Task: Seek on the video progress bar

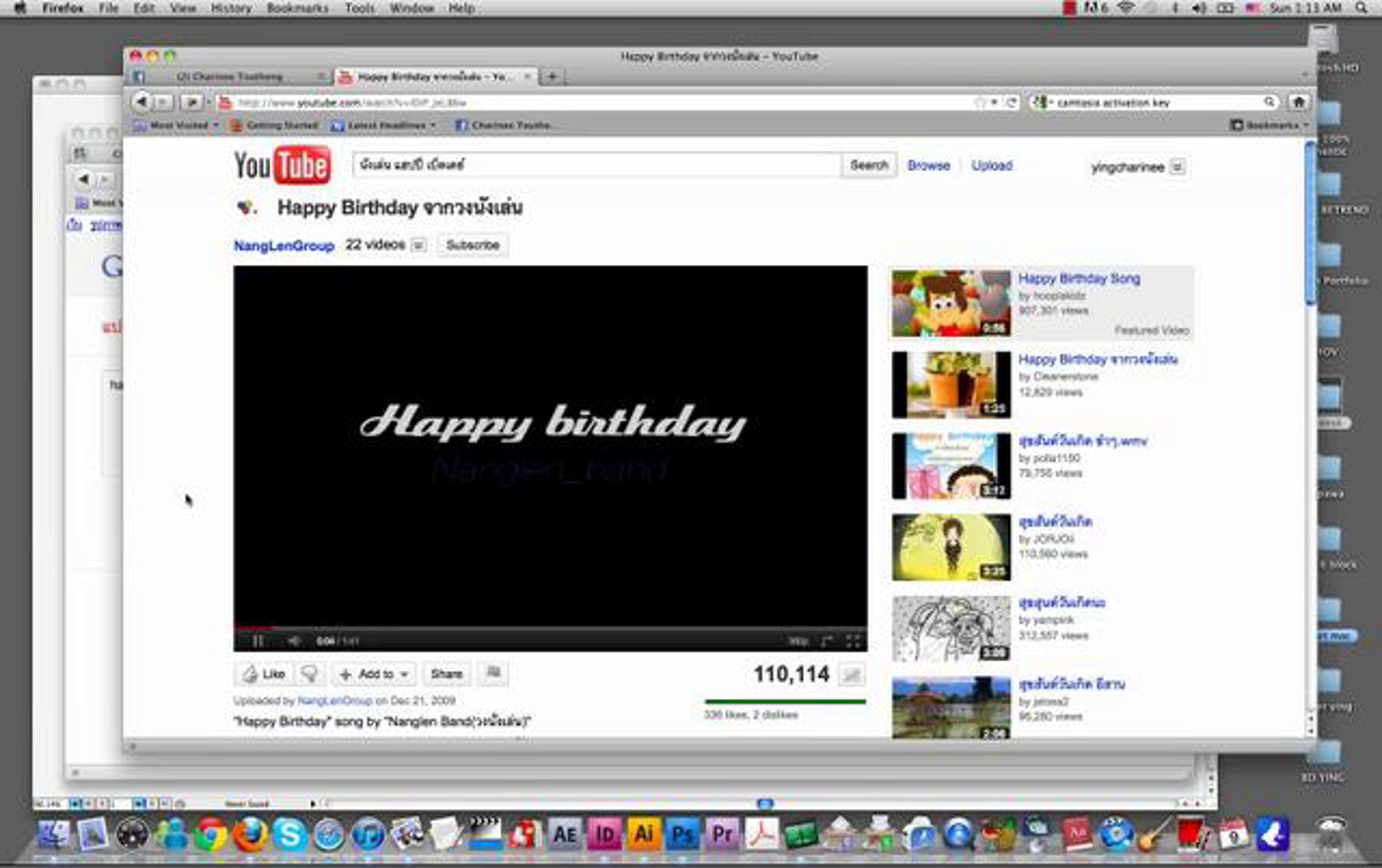Action: (550, 628)
